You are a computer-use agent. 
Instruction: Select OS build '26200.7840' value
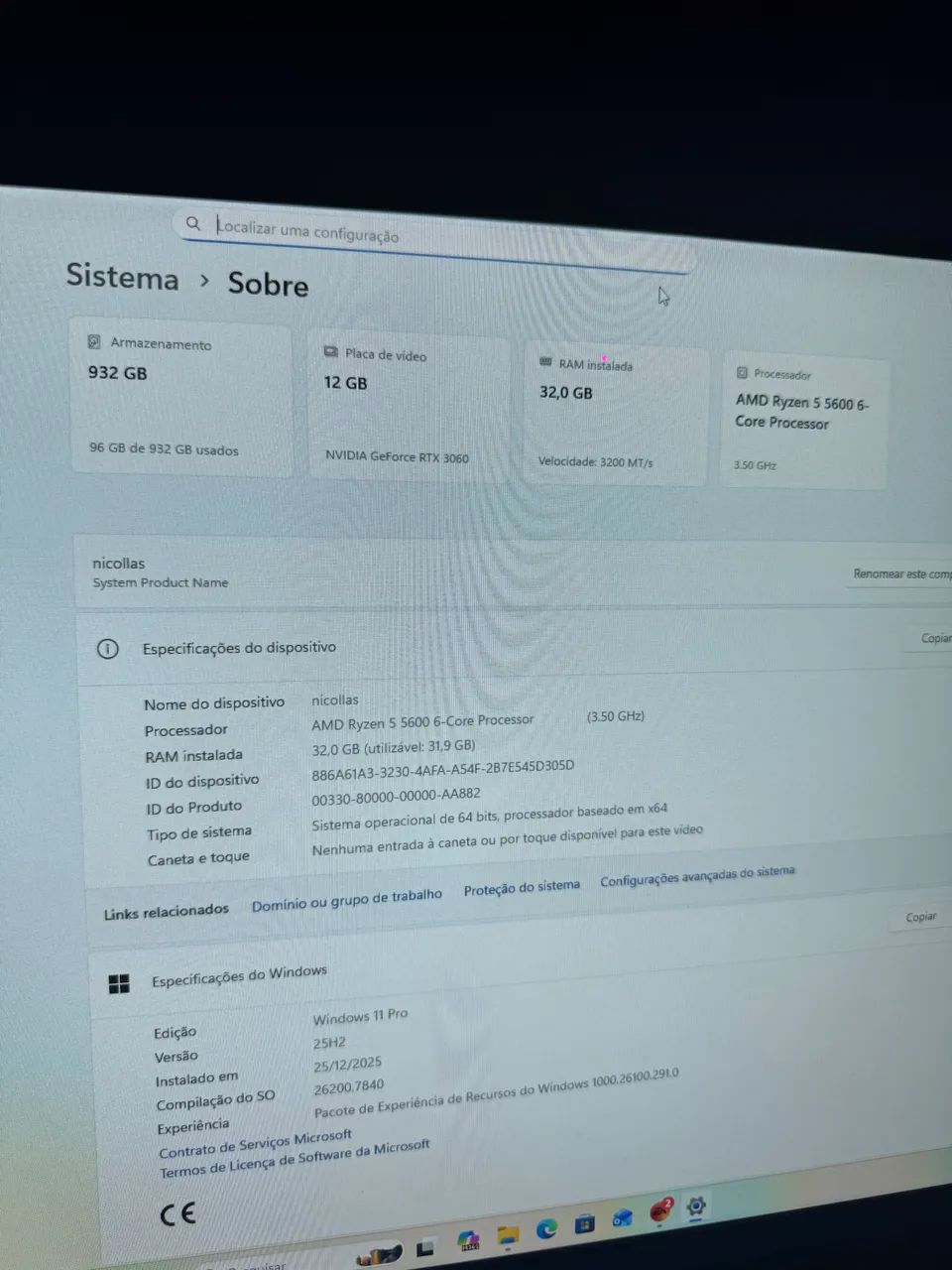348,1087
